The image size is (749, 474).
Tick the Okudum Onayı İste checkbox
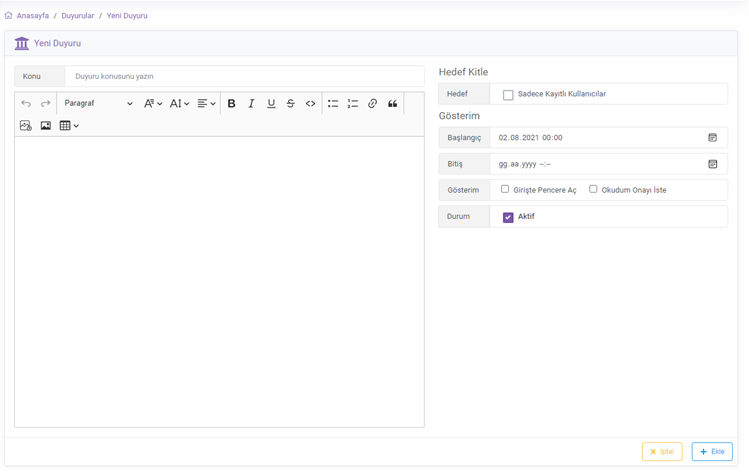(x=593, y=189)
